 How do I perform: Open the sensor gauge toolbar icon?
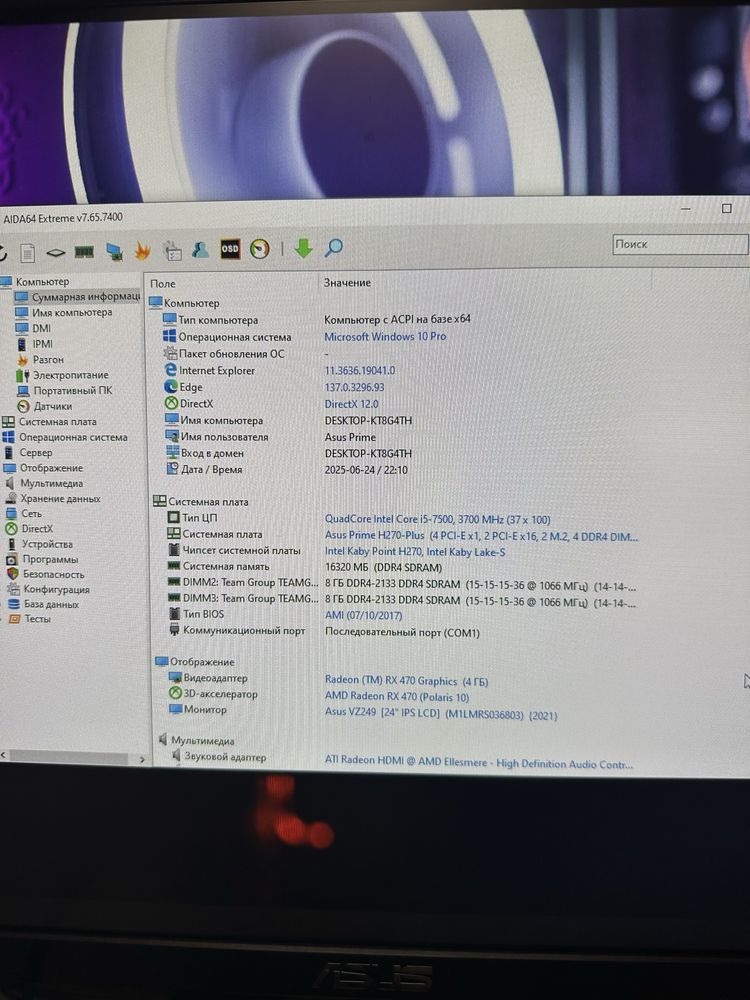(x=260, y=249)
